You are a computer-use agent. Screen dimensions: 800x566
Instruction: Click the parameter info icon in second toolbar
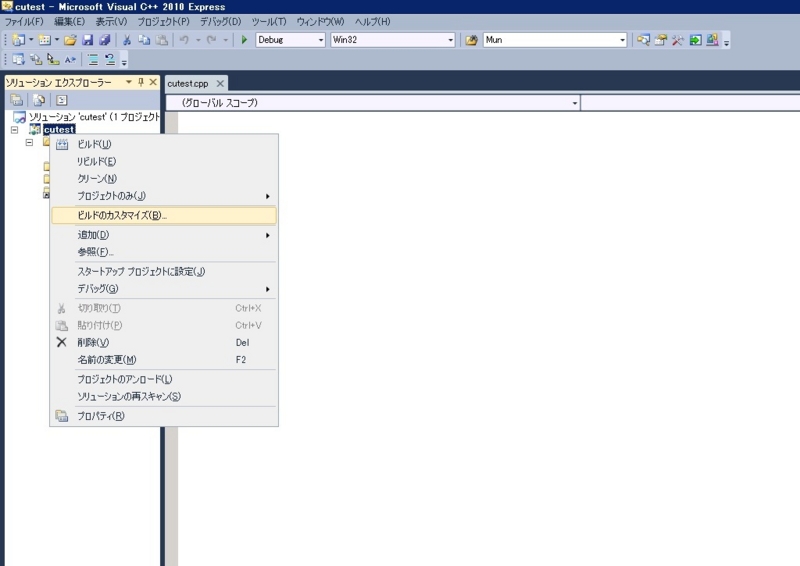36,60
